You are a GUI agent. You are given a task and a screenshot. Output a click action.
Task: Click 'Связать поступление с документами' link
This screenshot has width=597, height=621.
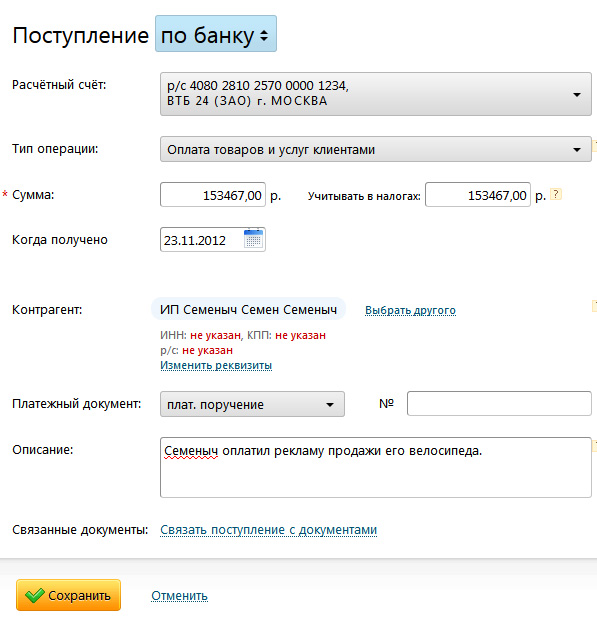(x=269, y=530)
